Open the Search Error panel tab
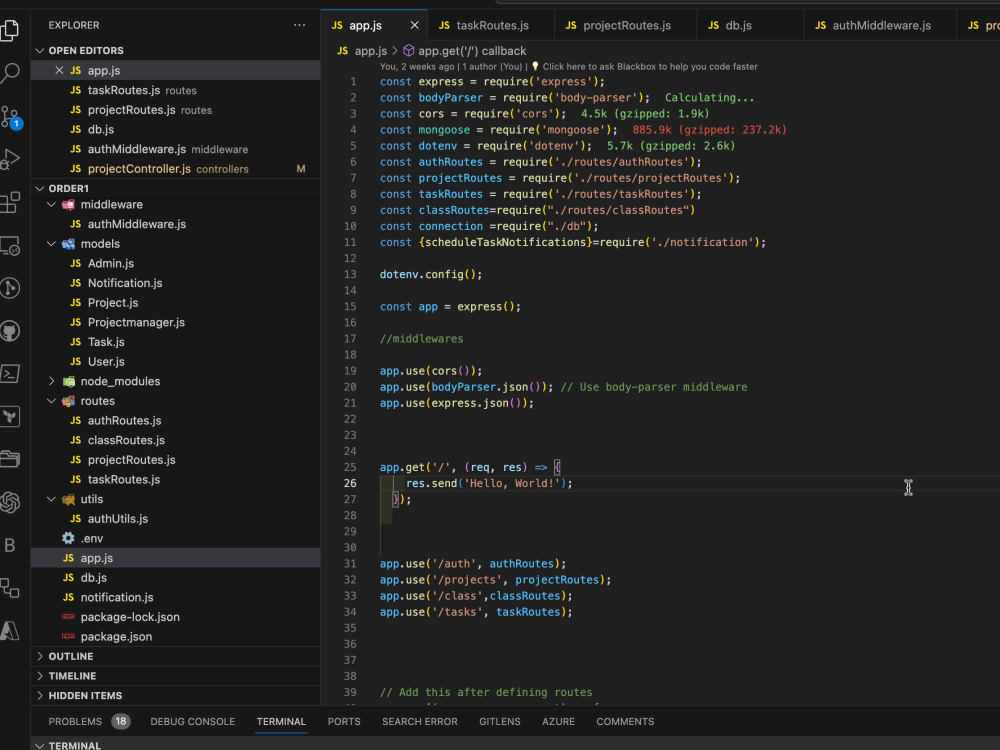1000x750 pixels. (420, 721)
